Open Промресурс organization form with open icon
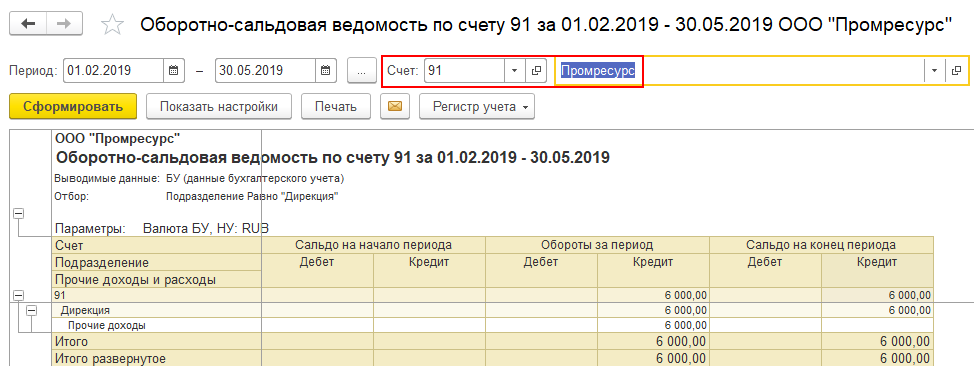Viewport: 974px width, 366px height. [x=957, y=71]
